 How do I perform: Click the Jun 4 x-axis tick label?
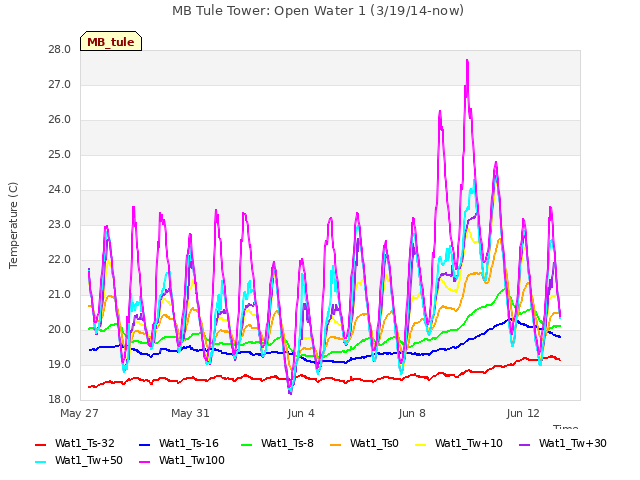coord(301,413)
